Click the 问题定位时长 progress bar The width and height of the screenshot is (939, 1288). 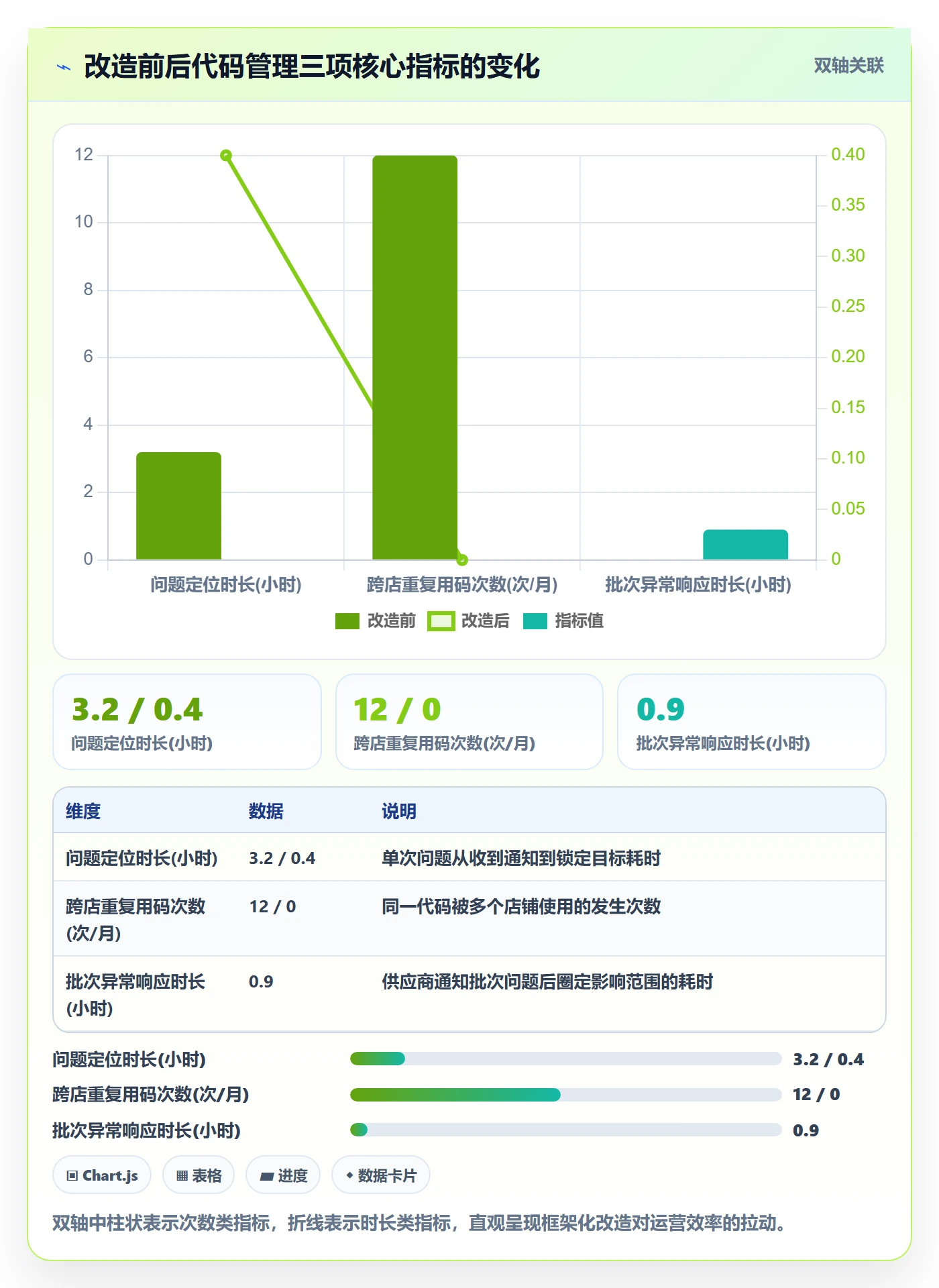pos(566,1059)
